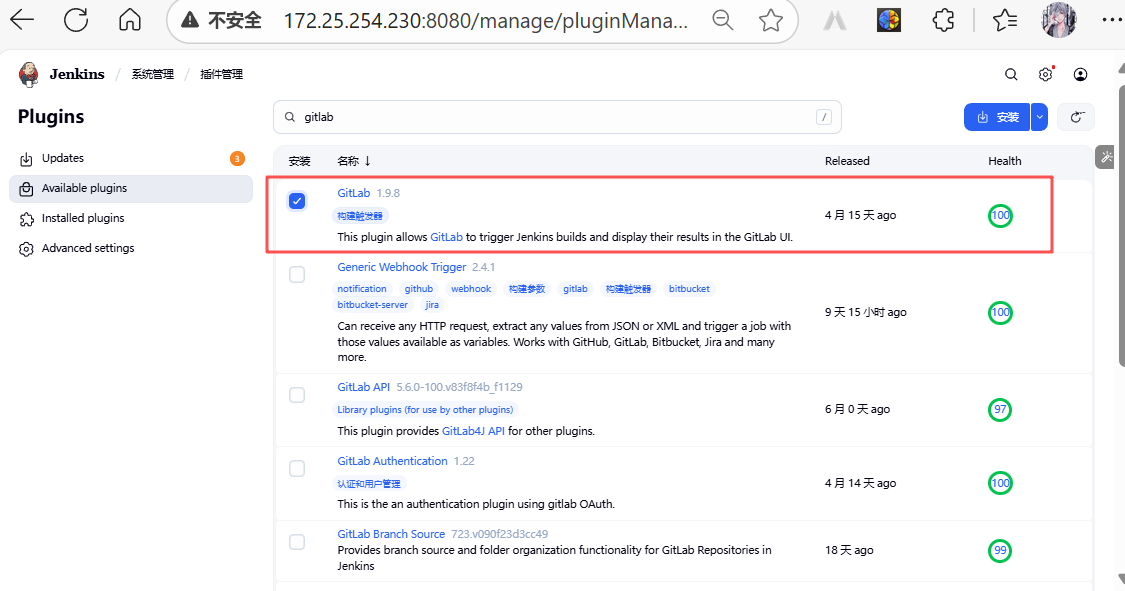
Task: Click the github tag label
Action: click(x=419, y=288)
